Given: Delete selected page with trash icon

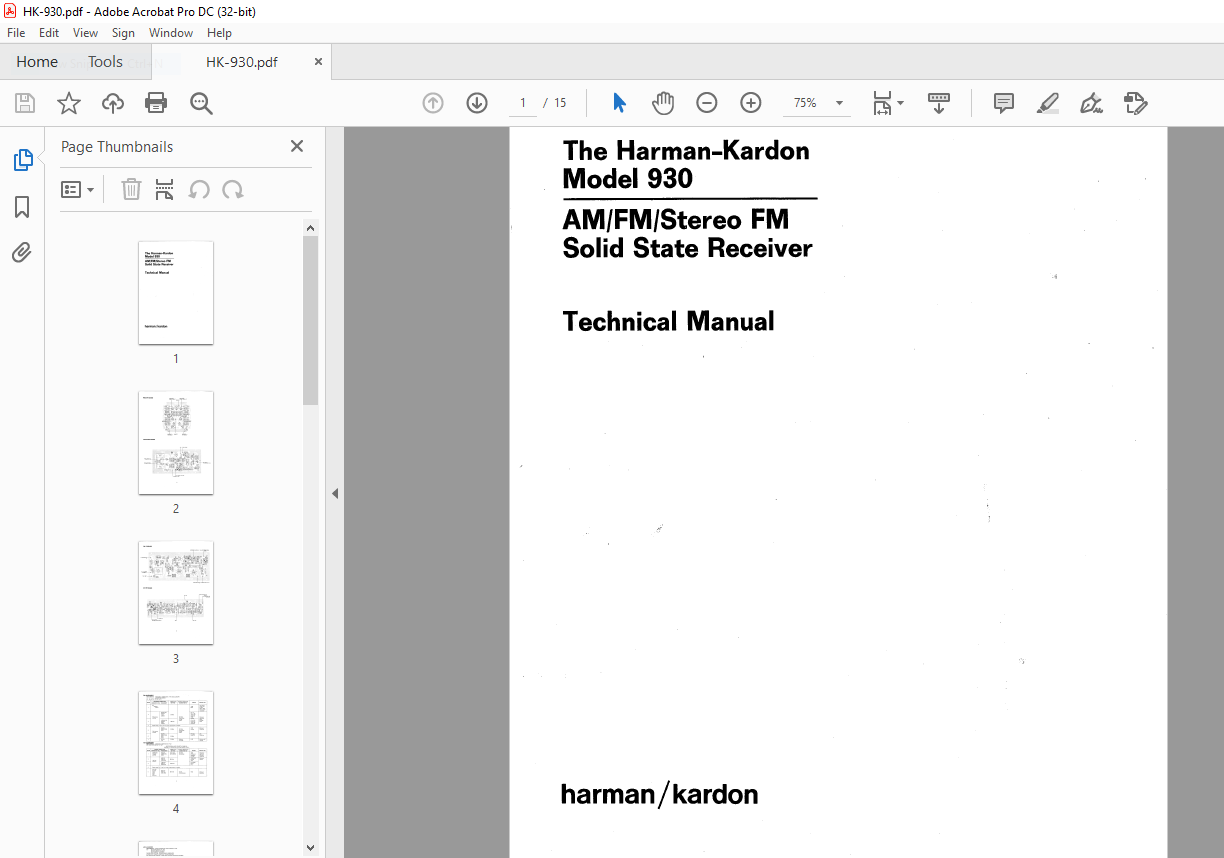Looking at the screenshot, I should 131,189.
